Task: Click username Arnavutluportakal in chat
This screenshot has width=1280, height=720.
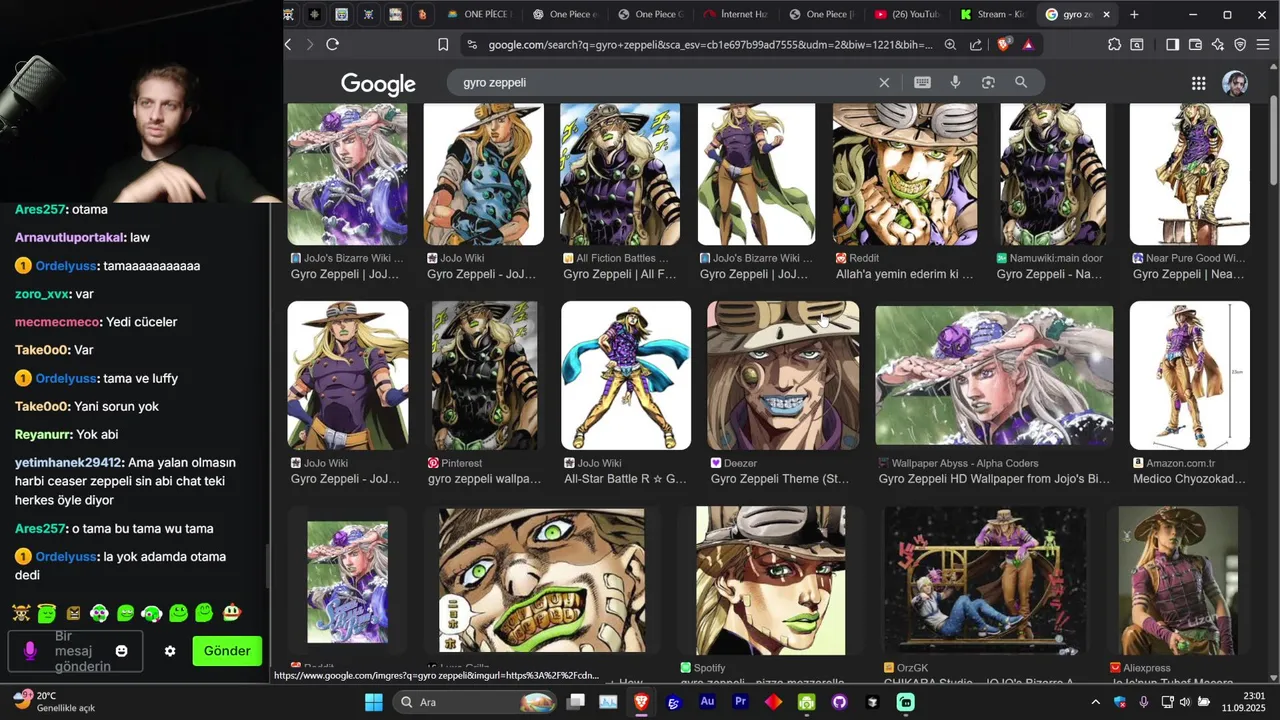Action: click(x=69, y=238)
